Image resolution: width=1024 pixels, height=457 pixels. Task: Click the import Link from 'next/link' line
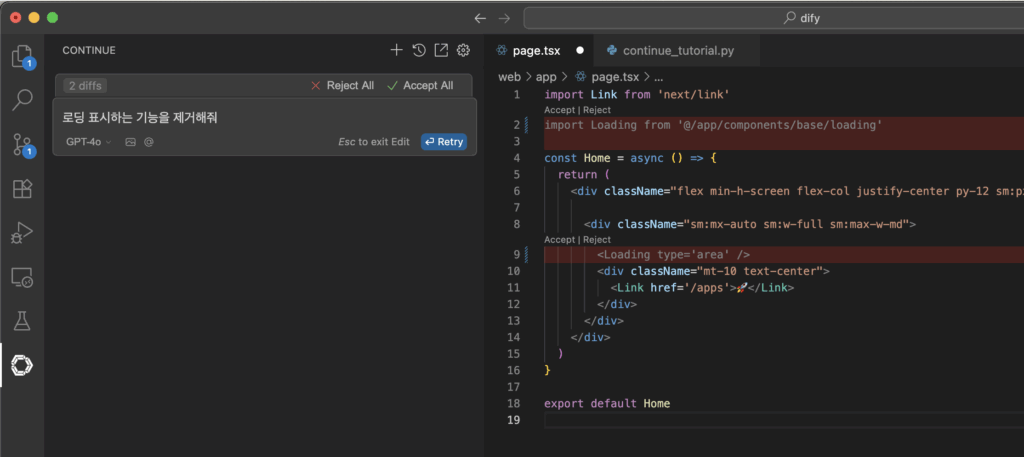pyautogui.click(x=636, y=95)
